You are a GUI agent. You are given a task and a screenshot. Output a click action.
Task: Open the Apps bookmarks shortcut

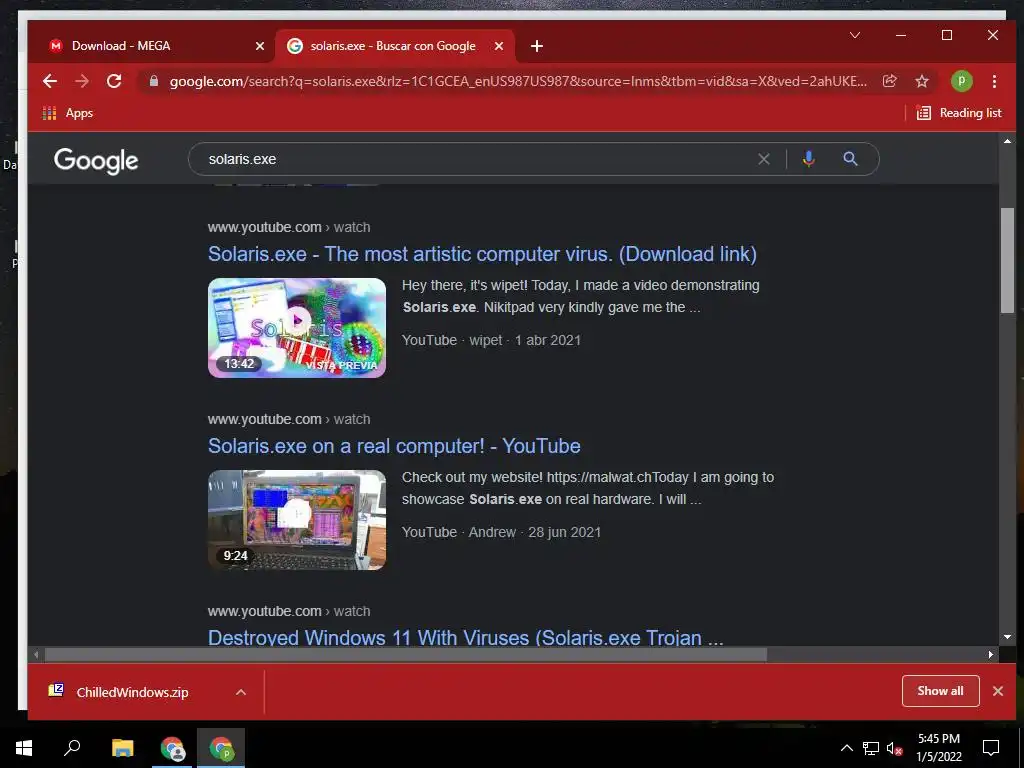[x=68, y=113]
